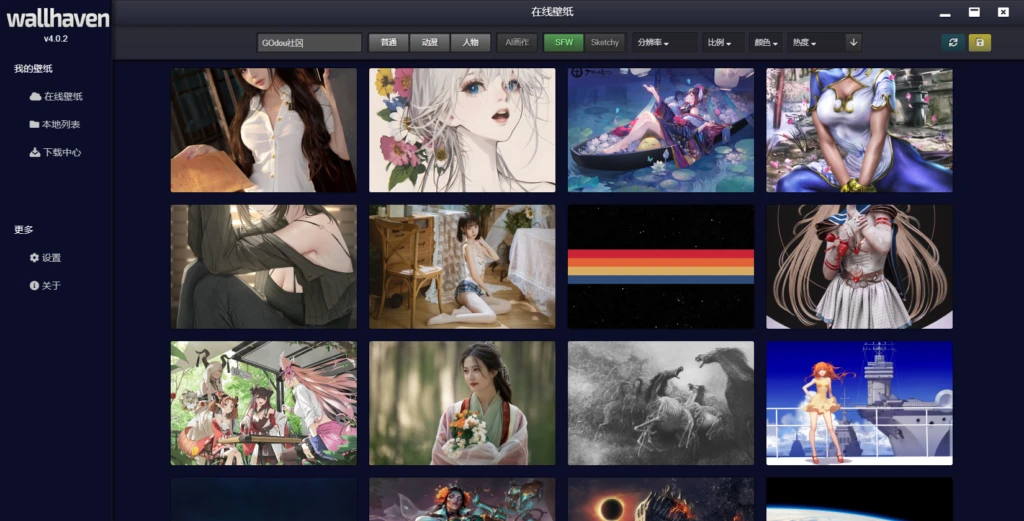This screenshot has height=521, width=1024.
Task: Enable the Sketchy purity filter
Action: pyautogui.click(x=605, y=43)
